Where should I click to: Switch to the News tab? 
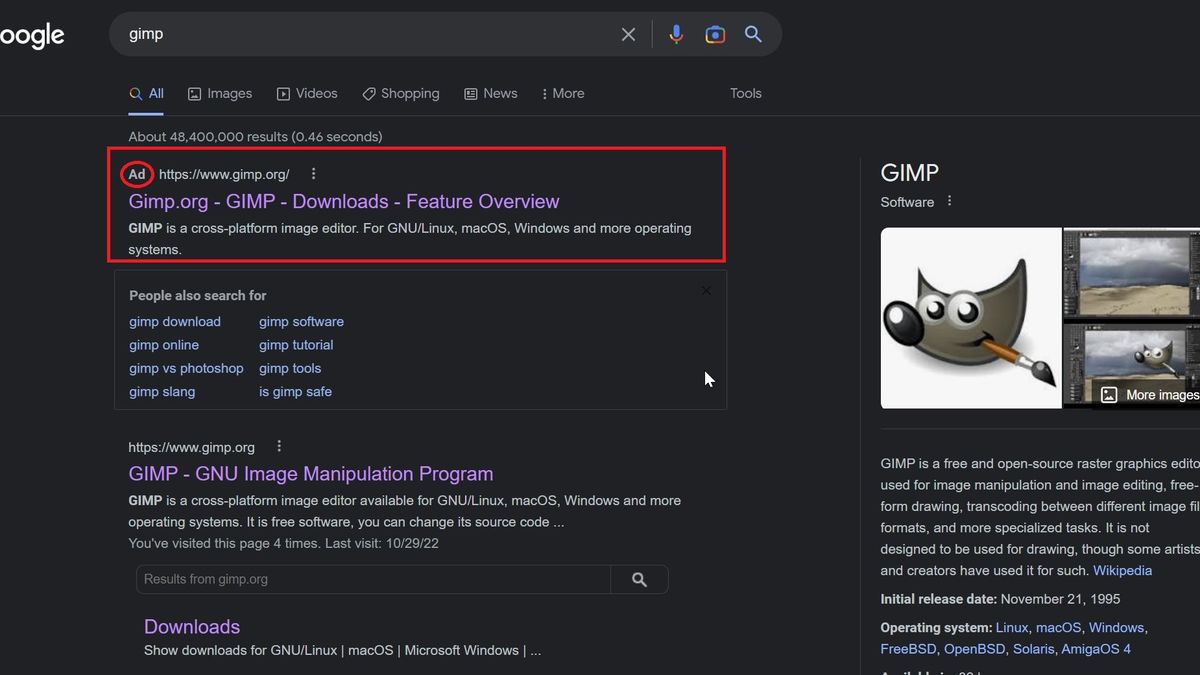tap(491, 93)
